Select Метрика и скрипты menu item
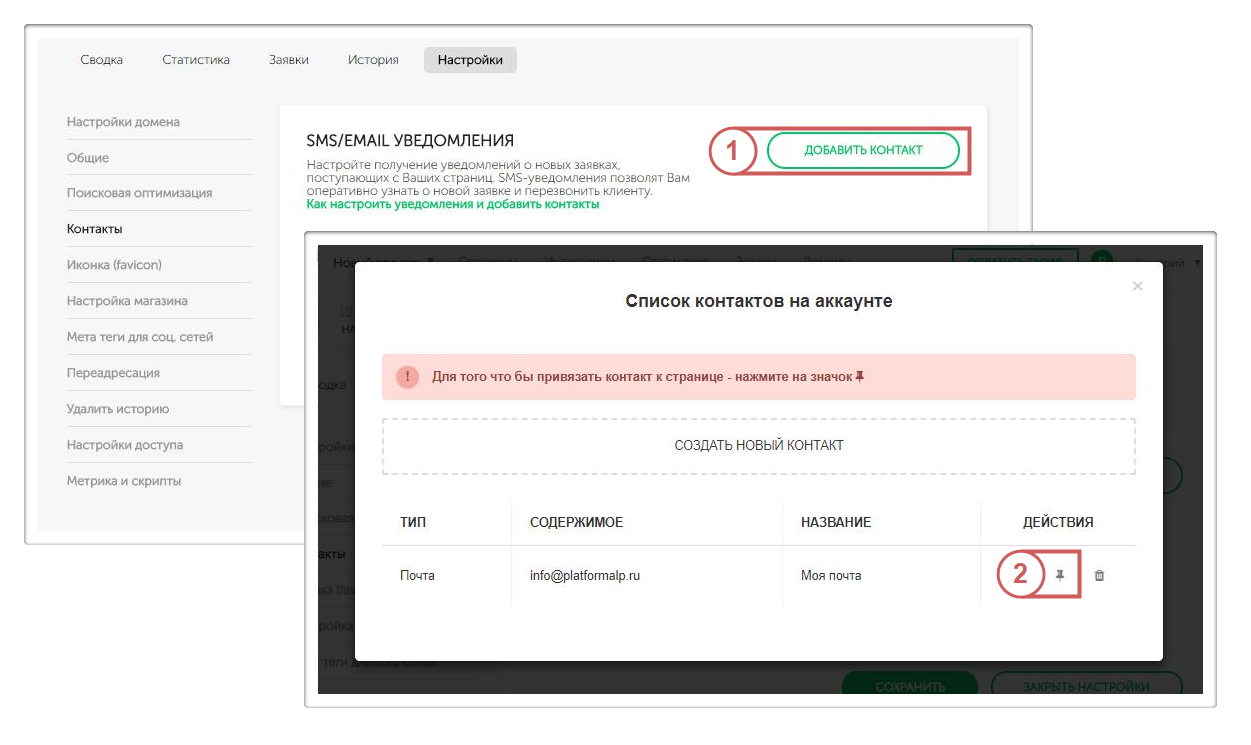 click(x=124, y=481)
